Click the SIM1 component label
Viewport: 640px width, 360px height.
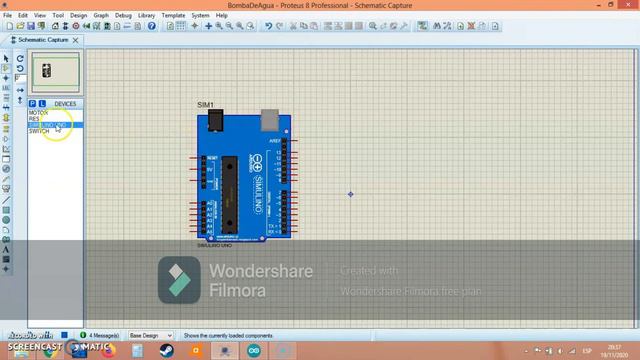pos(205,105)
